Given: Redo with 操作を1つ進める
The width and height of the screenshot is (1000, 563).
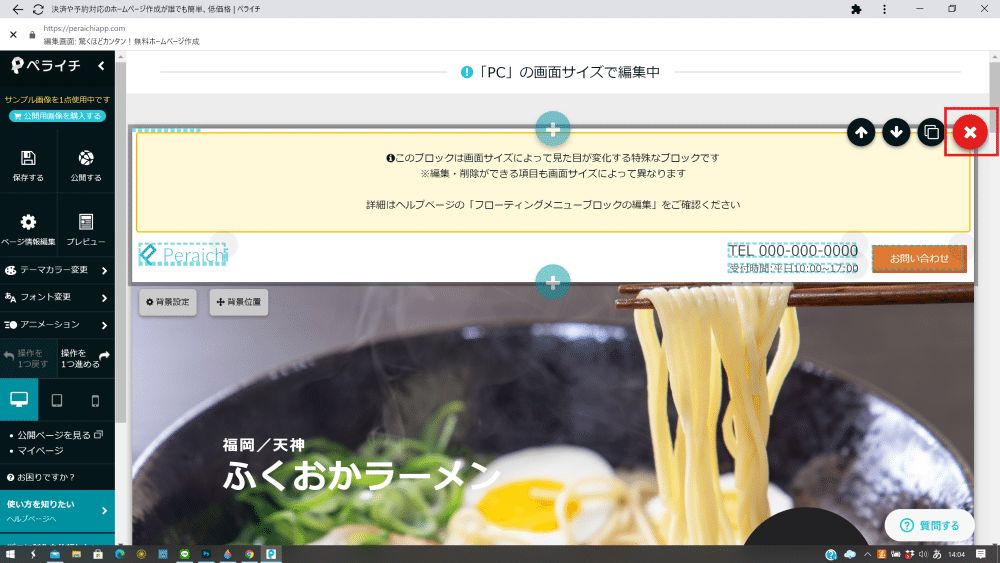Looking at the screenshot, I should coord(86,358).
